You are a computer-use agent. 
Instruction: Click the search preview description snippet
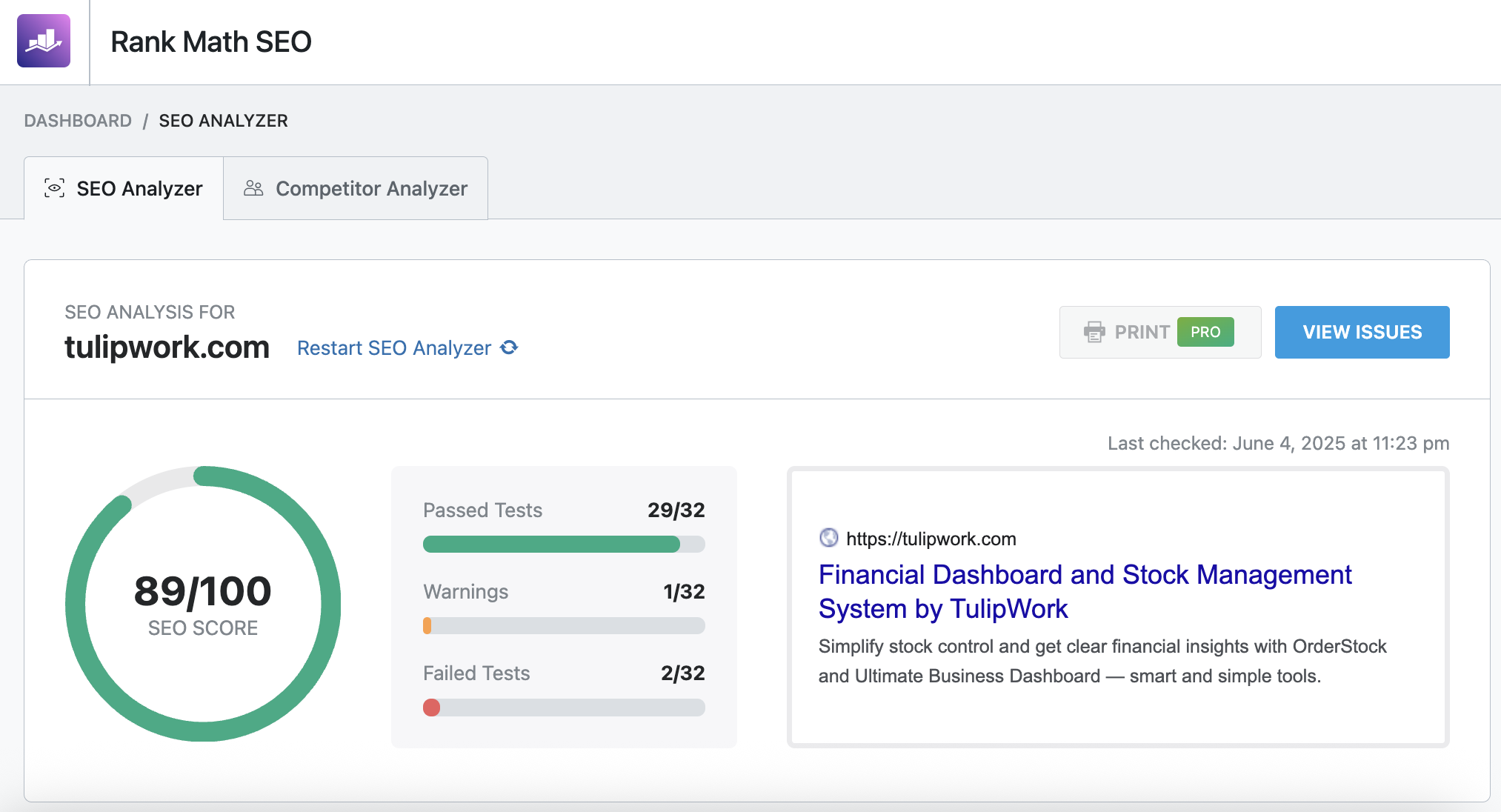point(1102,661)
